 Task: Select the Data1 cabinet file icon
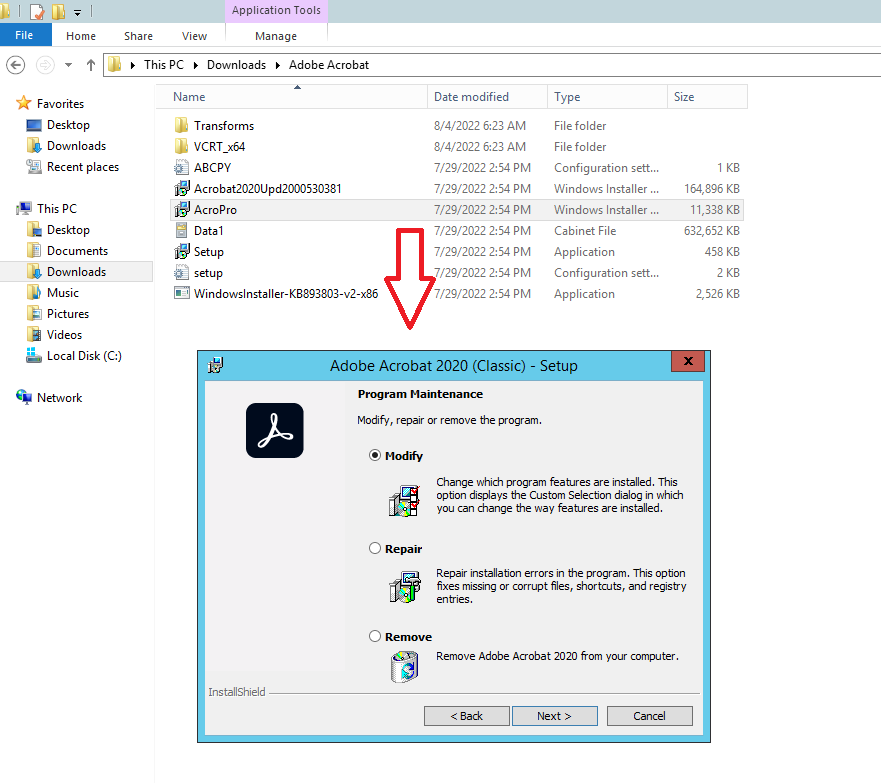[181, 230]
